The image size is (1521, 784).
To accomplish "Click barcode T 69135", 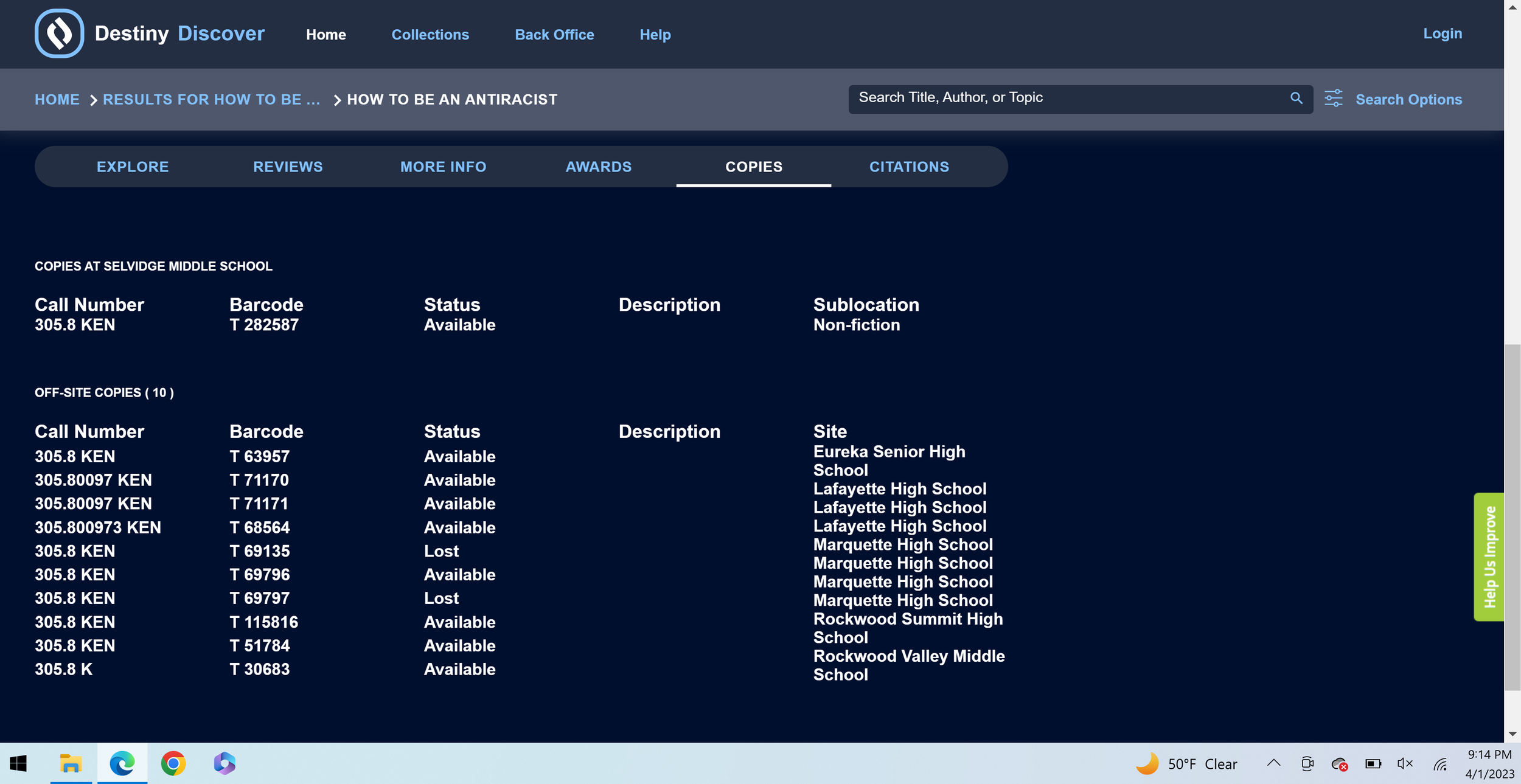I will 259,551.
